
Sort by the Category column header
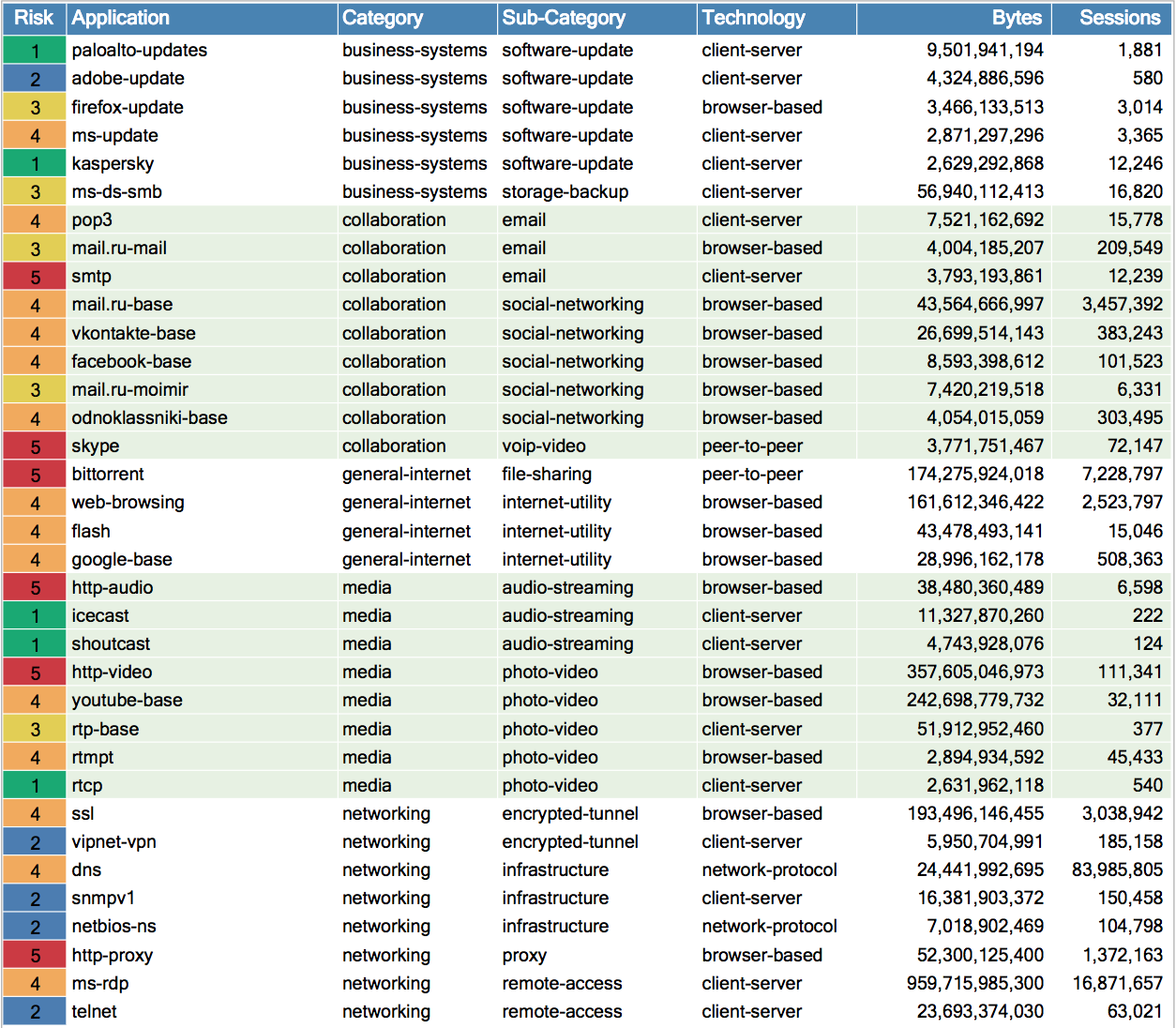(382, 18)
